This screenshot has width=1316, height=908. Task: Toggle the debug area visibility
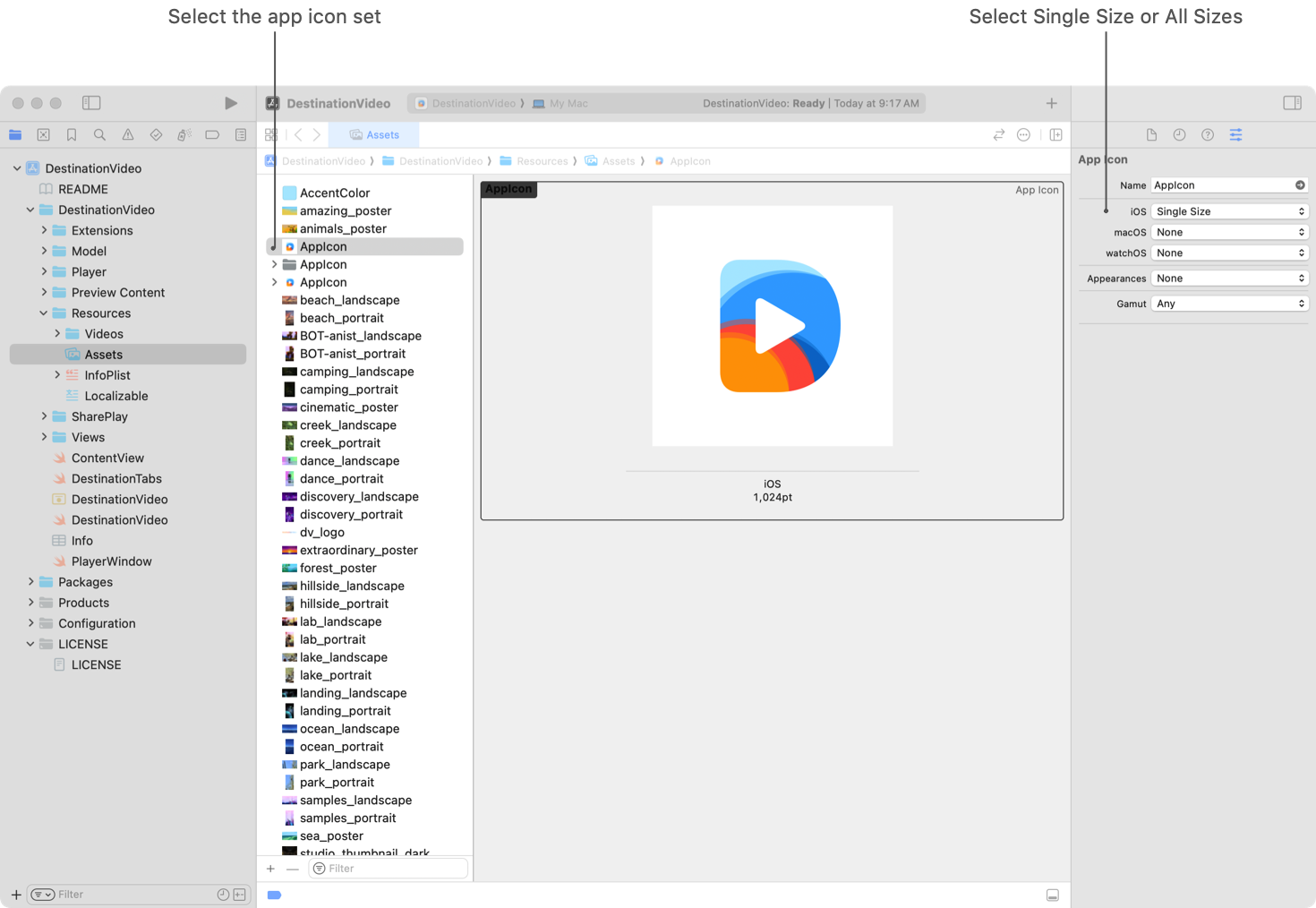click(x=1053, y=895)
